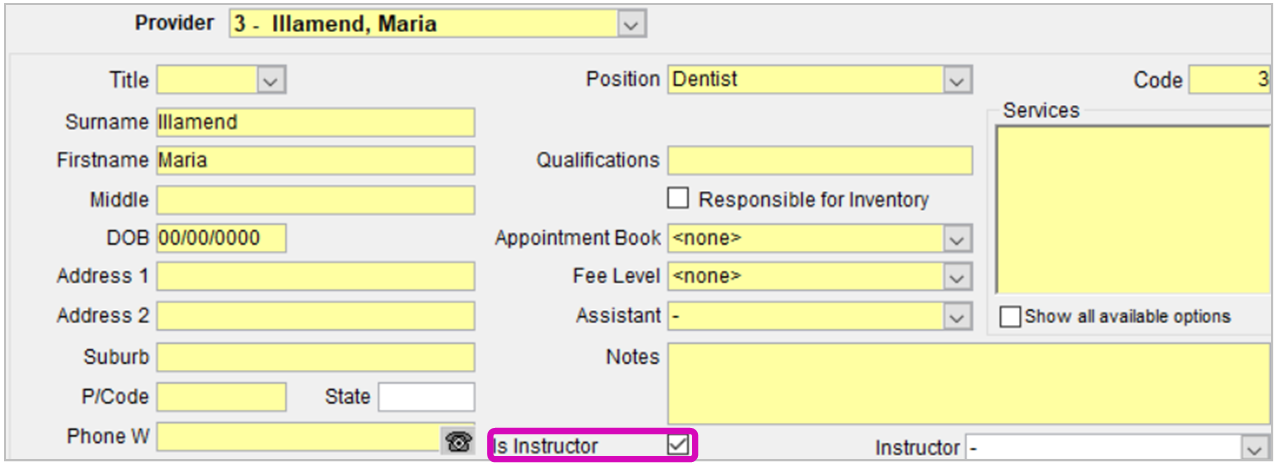1277x465 pixels.
Task: Open the Fee Level dropdown
Action: (x=958, y=277)
